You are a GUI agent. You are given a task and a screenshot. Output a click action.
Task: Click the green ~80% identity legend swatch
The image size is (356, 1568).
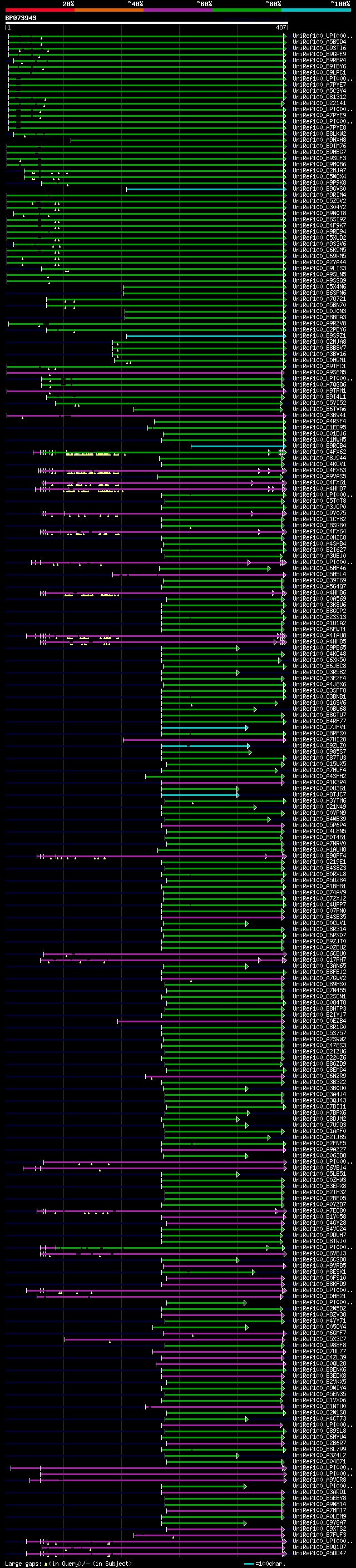247,10
